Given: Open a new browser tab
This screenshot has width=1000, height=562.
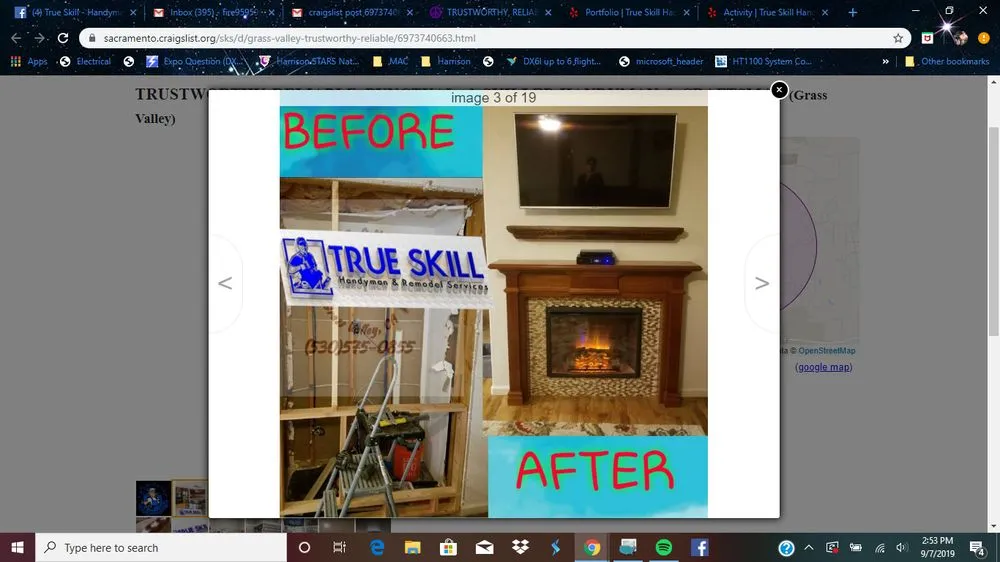Looking at the screenshot, I should click(853, 12).
